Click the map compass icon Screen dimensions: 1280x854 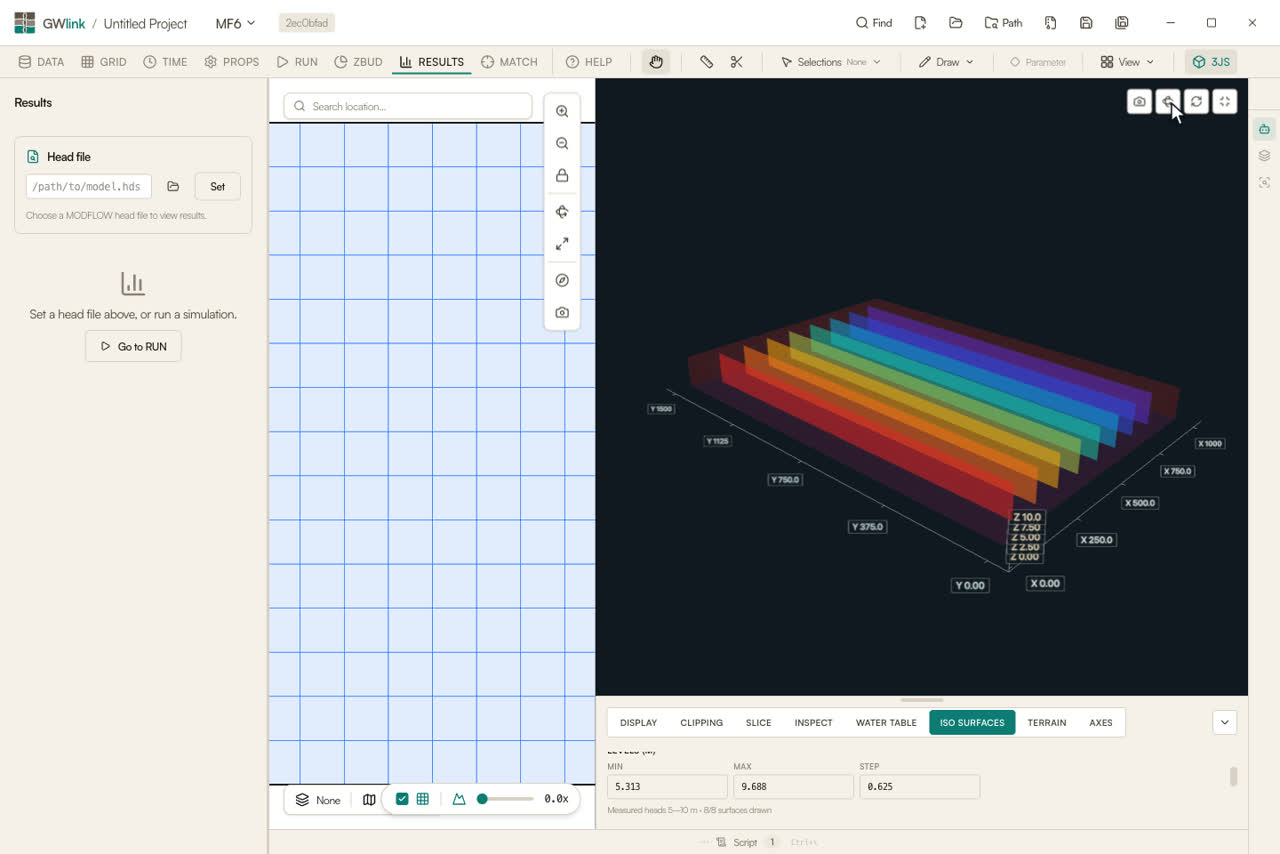pyautogui.click(x=562, y=280)
